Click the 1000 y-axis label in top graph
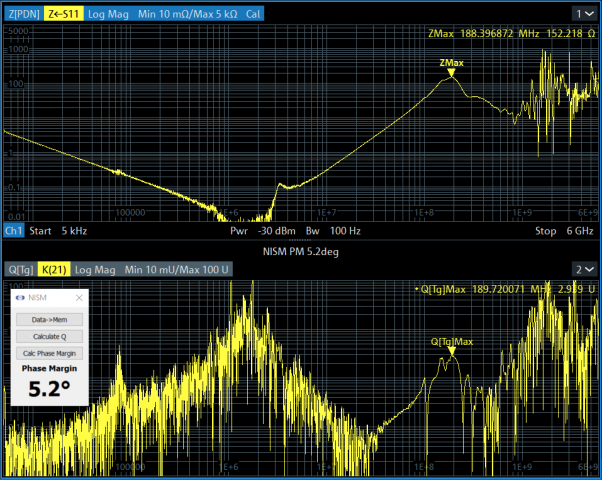The width and height of the screenshot is (602, 480). click(x=18, y=49)
